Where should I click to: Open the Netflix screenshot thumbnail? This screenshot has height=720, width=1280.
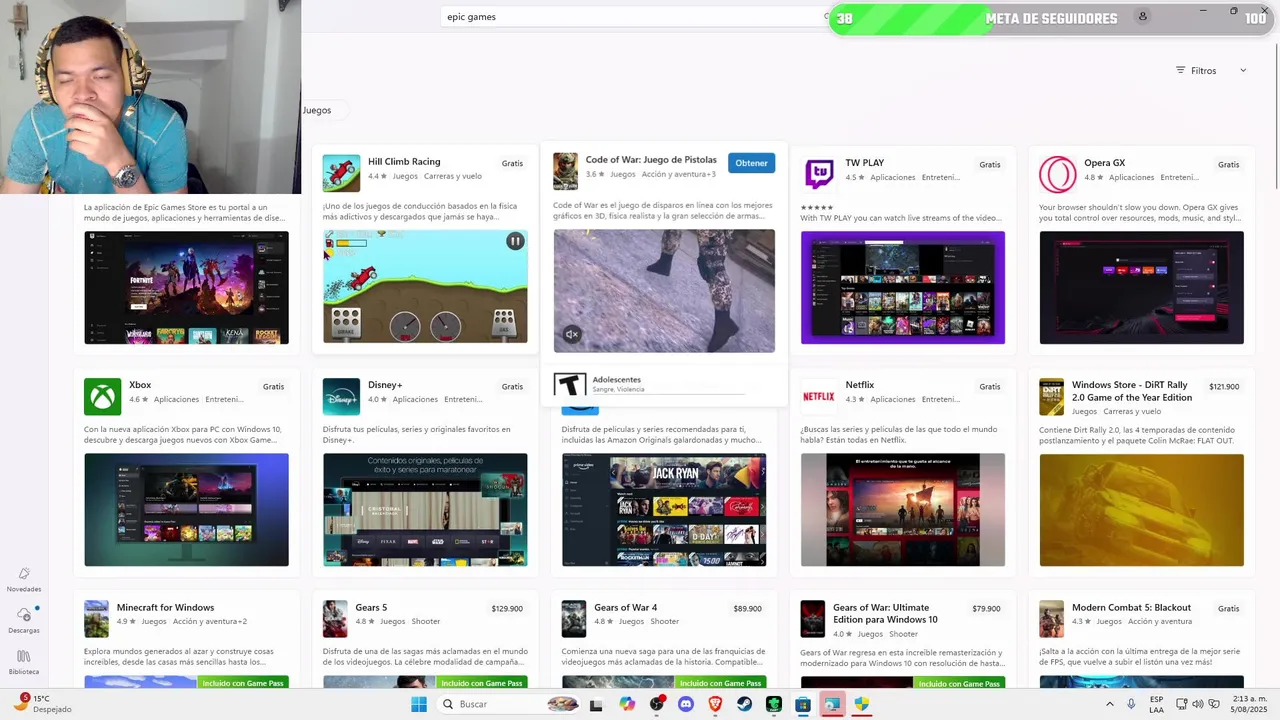pos(903,510)
